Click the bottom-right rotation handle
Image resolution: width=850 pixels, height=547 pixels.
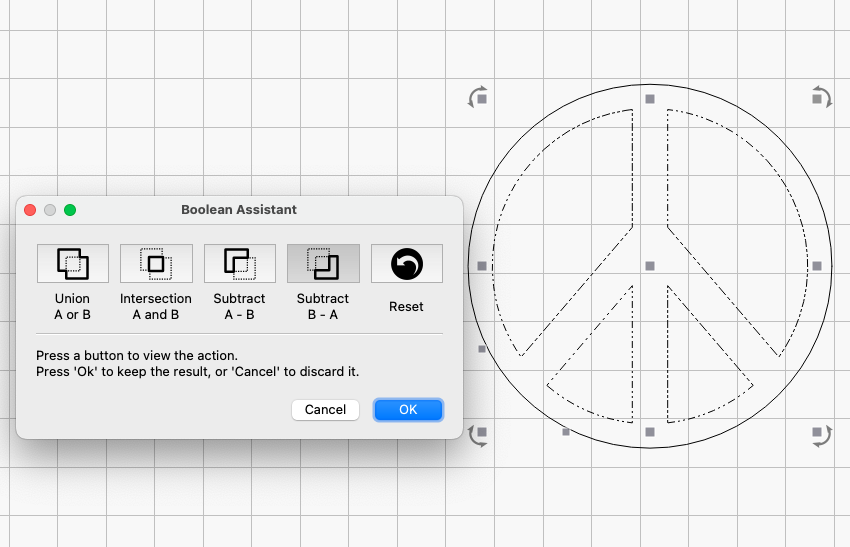[821, 435]
